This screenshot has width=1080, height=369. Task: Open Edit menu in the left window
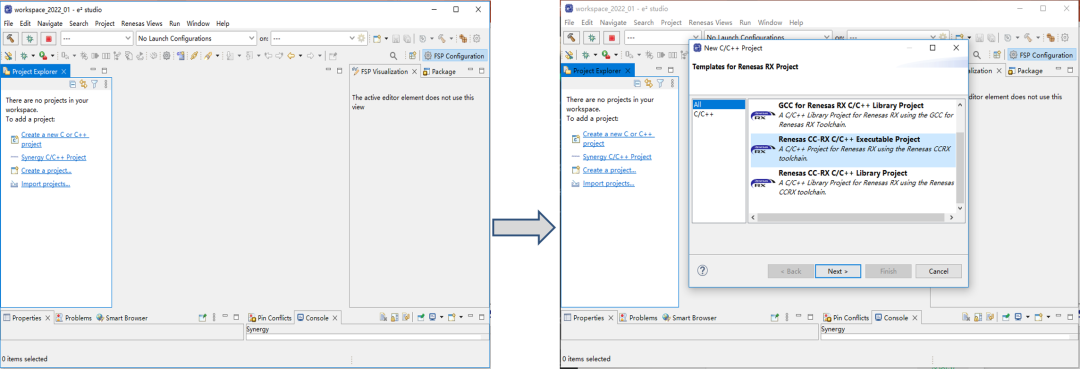coord(25,23)
